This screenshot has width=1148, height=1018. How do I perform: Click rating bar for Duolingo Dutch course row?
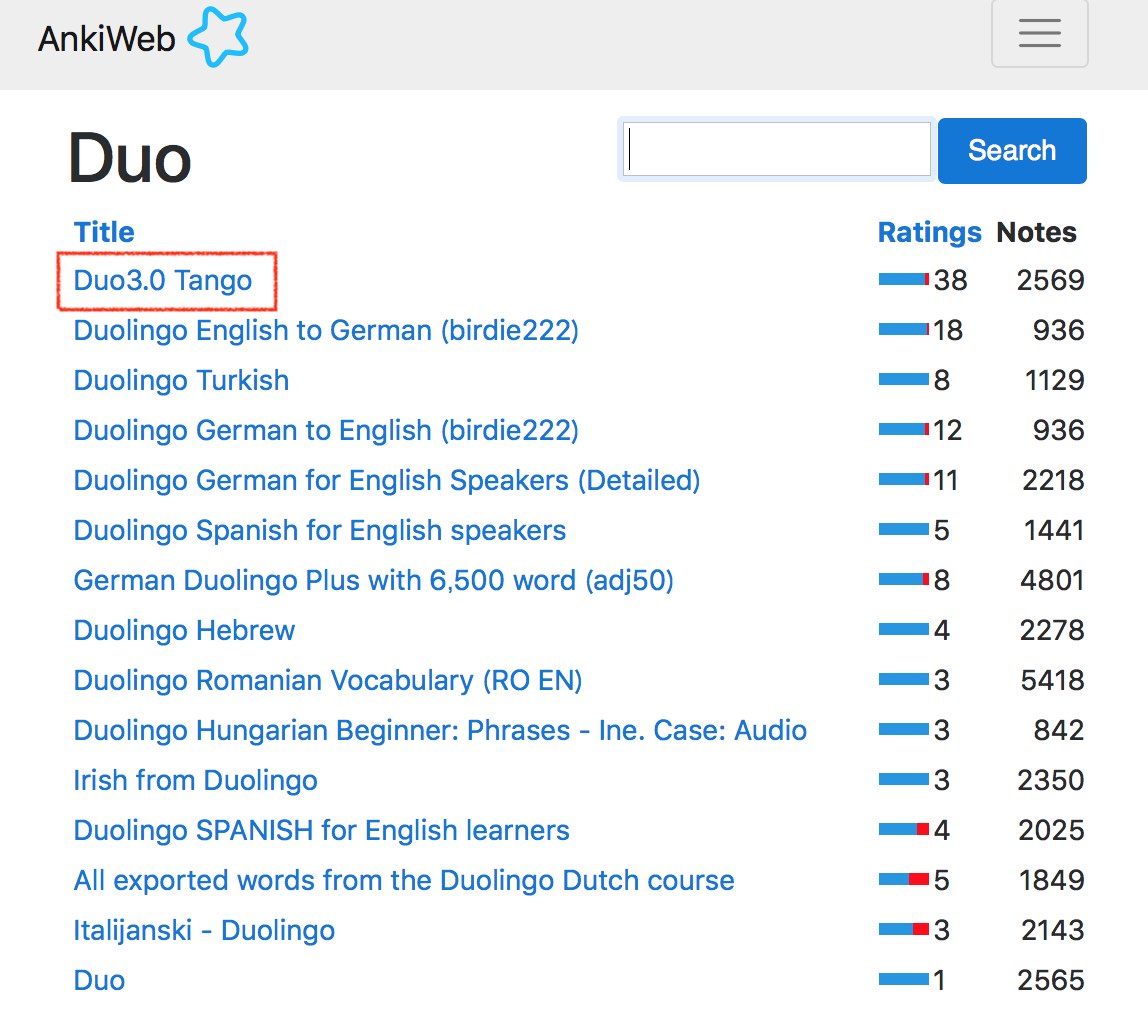pyautogui.click(x=903, y=879)
